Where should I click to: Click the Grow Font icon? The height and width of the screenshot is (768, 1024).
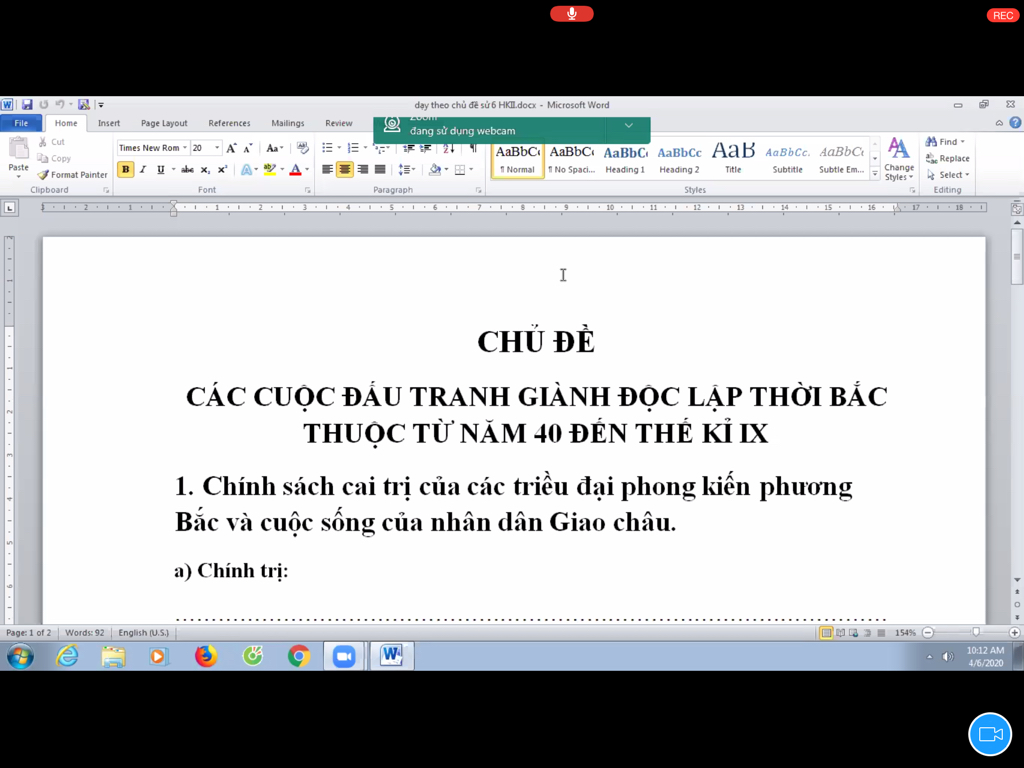(x=231, y=148)
